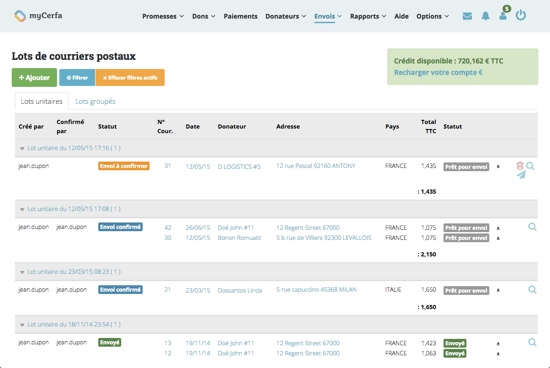Open courrier number 31 link
Screen dimensions: 550x368
point(168,166)
